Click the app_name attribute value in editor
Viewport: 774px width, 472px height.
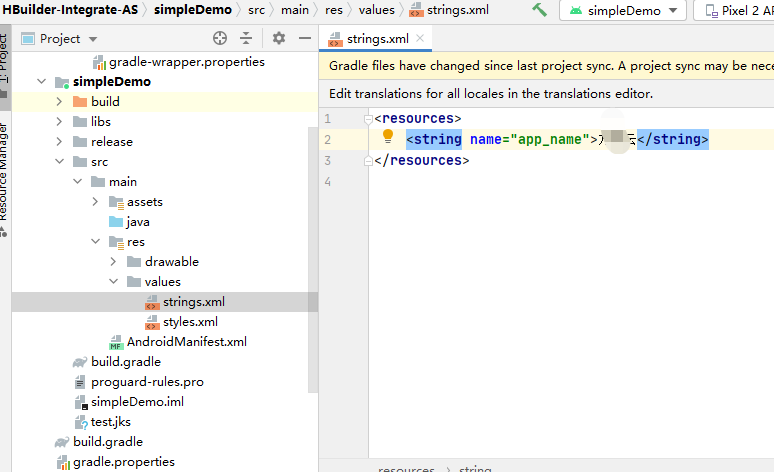[550, 140]
